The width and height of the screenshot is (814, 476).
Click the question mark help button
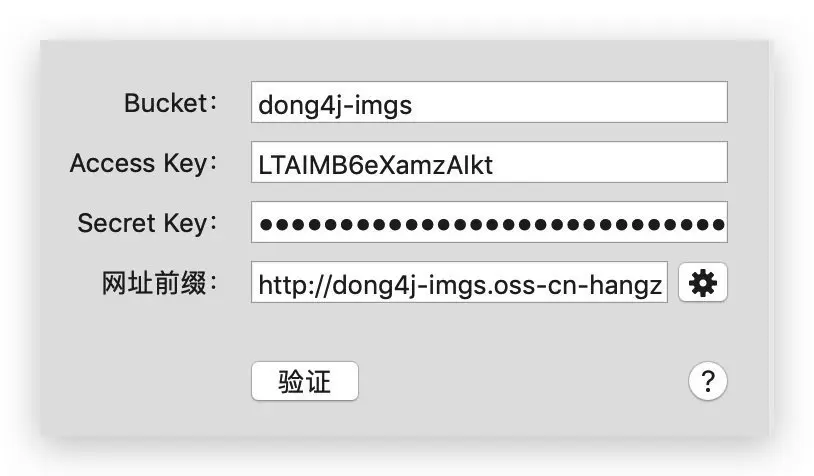point(707,381)
